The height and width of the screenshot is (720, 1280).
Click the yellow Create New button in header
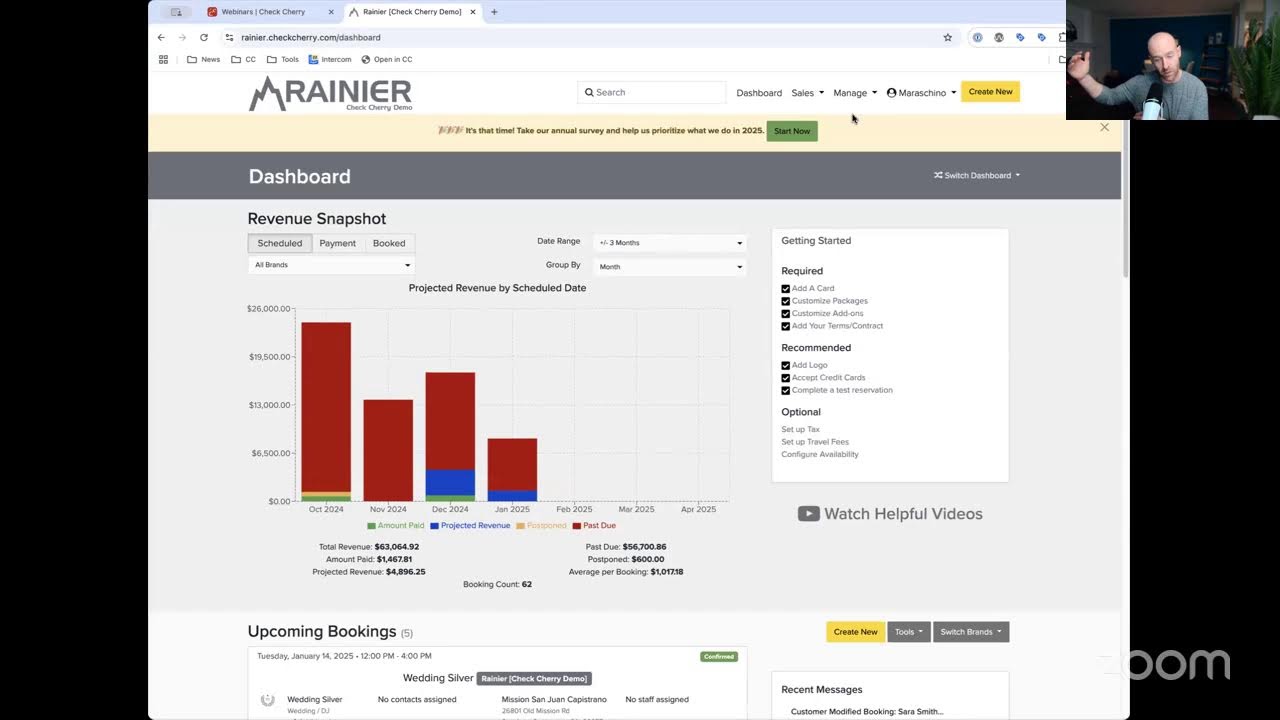[990, 92]
